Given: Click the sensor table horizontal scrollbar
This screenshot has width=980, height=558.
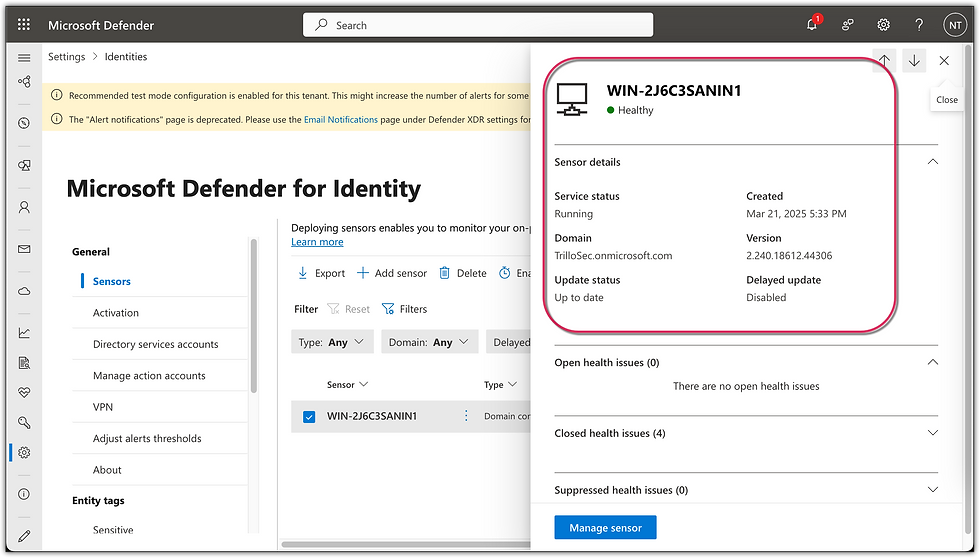Looking at the screenshot, I should [406, 544].
